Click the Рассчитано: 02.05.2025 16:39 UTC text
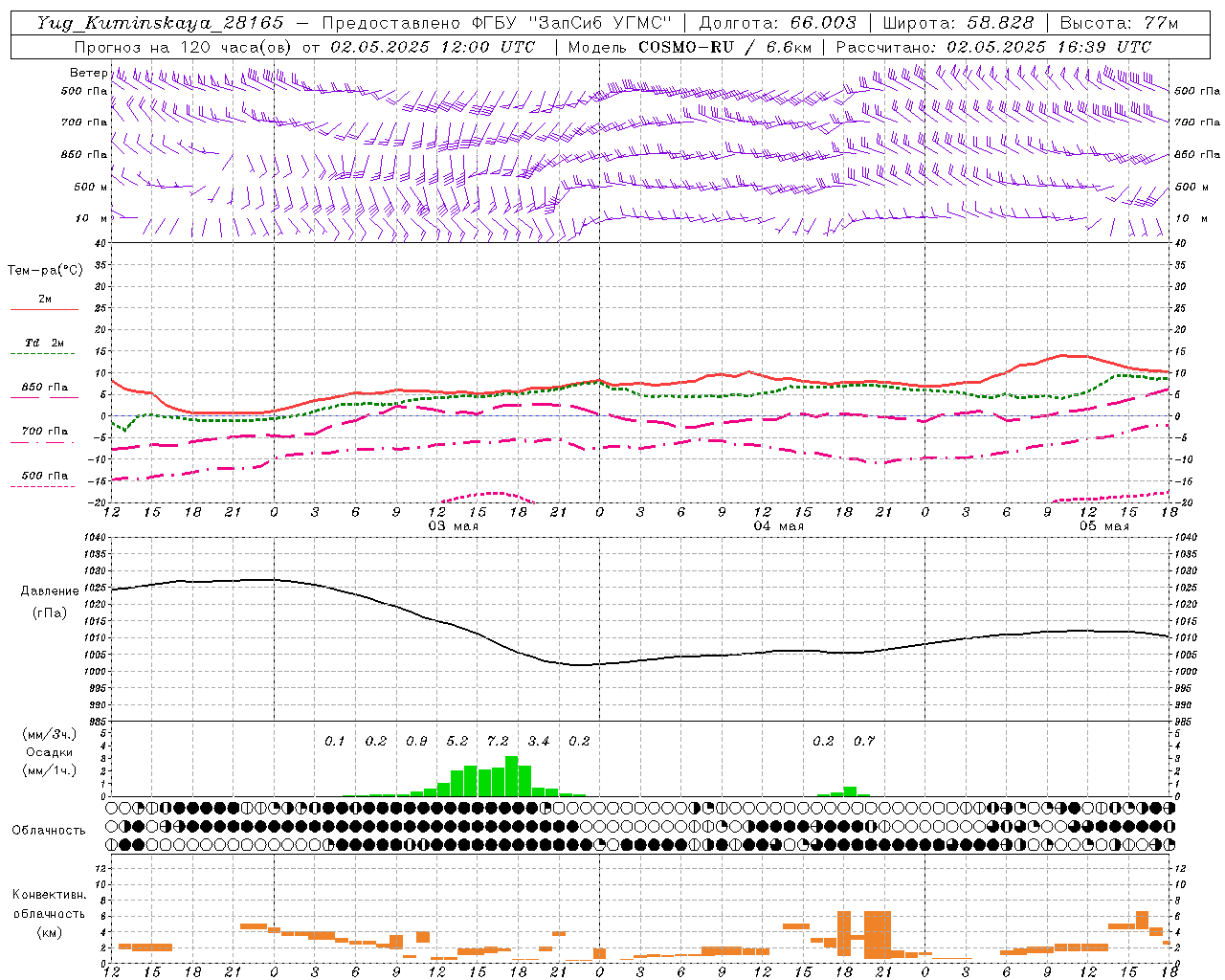Image resolution: width=1225 pixels, height=980 pixels. [x=993, y=47]
